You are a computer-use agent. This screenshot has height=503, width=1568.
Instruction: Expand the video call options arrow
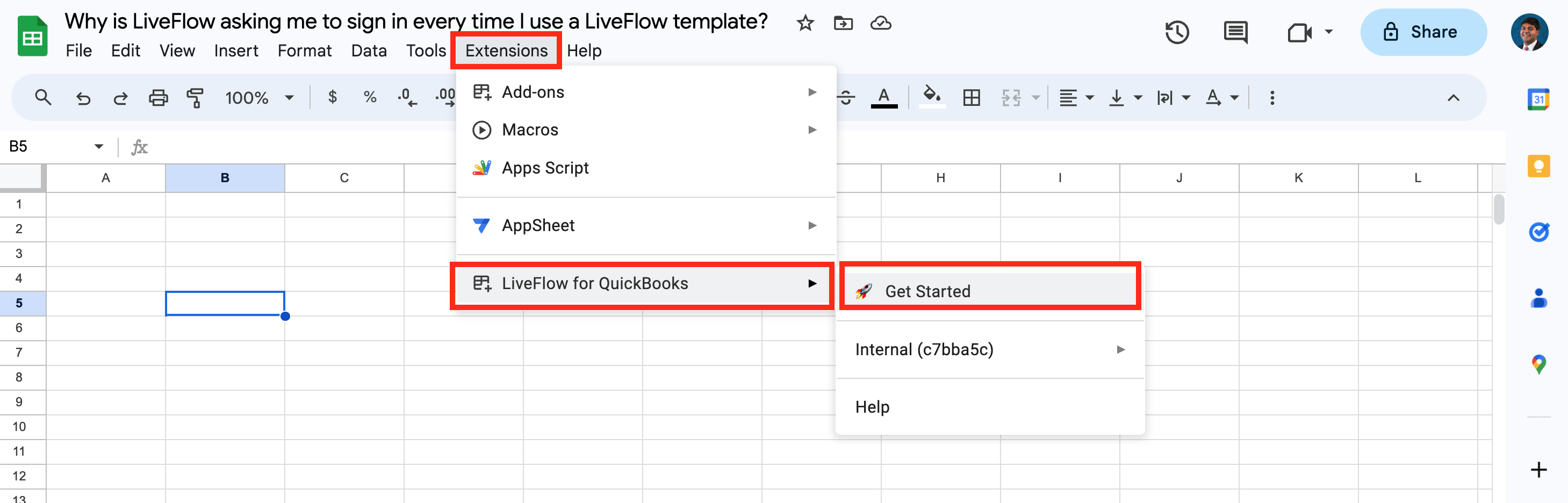pyautogui.click(x=1328, y=32)
